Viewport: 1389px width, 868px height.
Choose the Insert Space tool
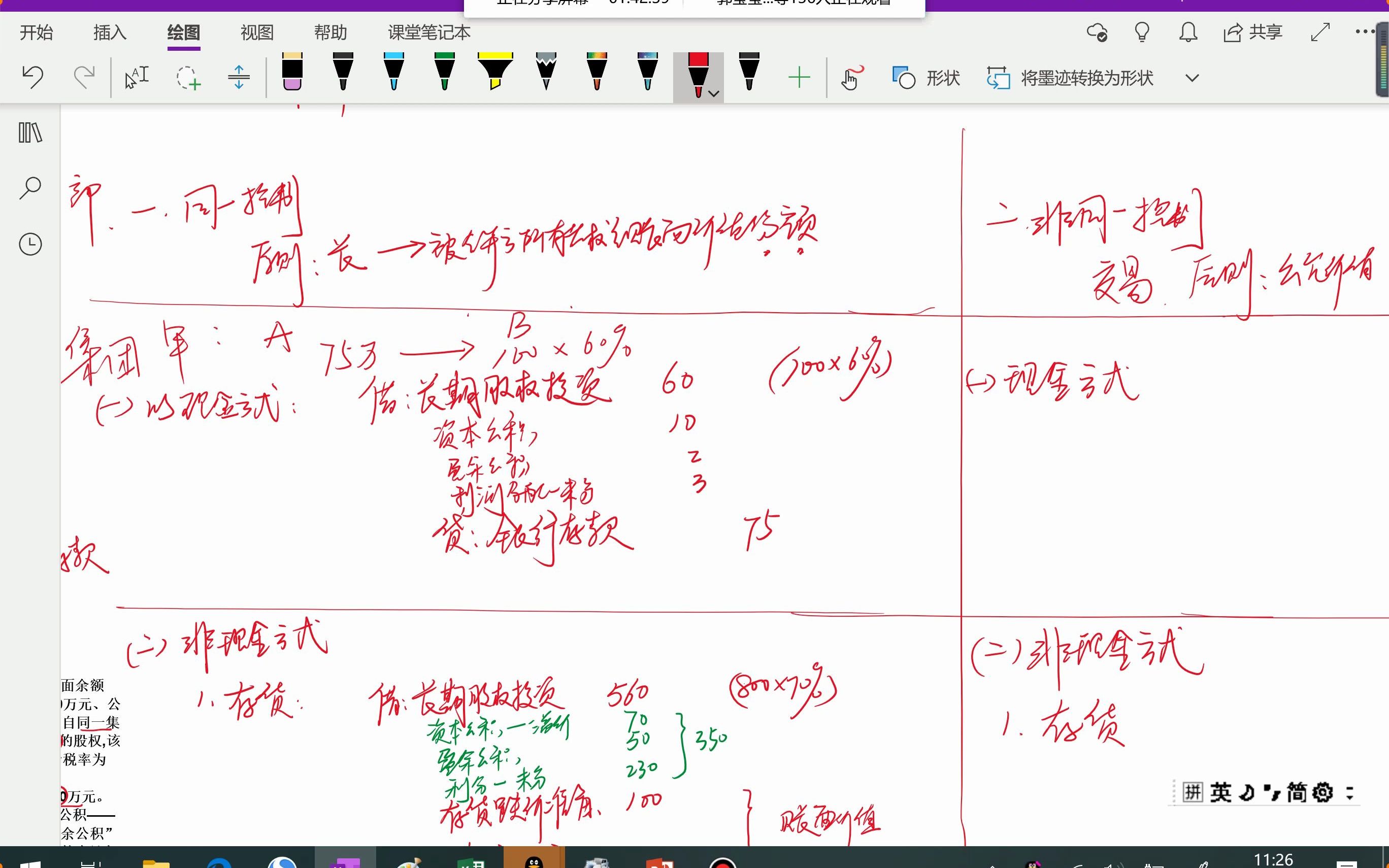pos(239,78)
